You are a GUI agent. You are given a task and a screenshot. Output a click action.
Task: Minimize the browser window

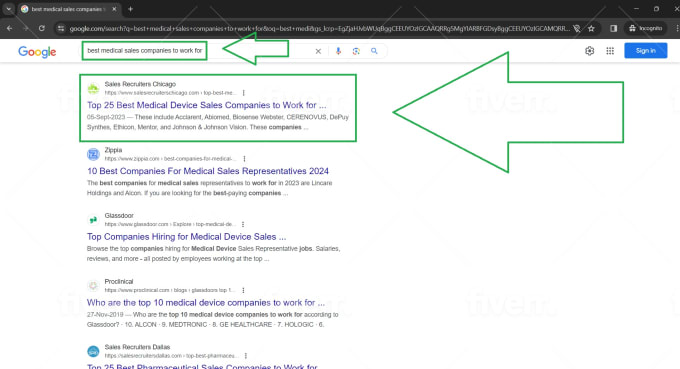click(636, 9)
